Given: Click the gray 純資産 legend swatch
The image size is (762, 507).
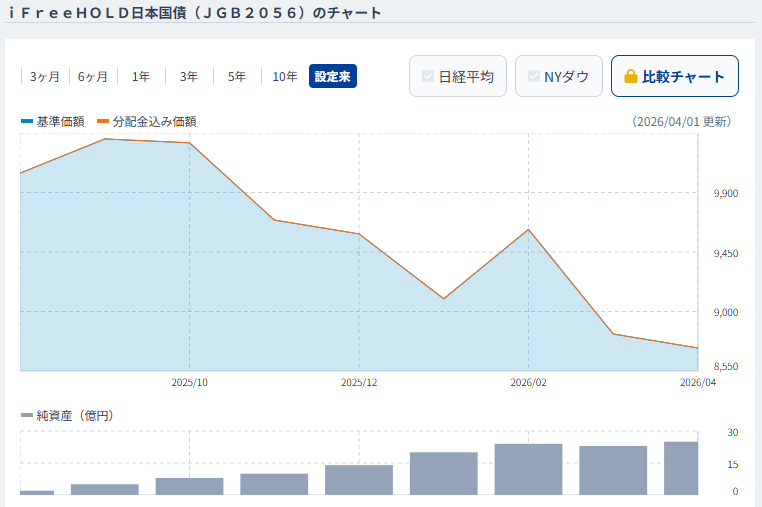Looking at the screenshot, I should coord(27,415).
